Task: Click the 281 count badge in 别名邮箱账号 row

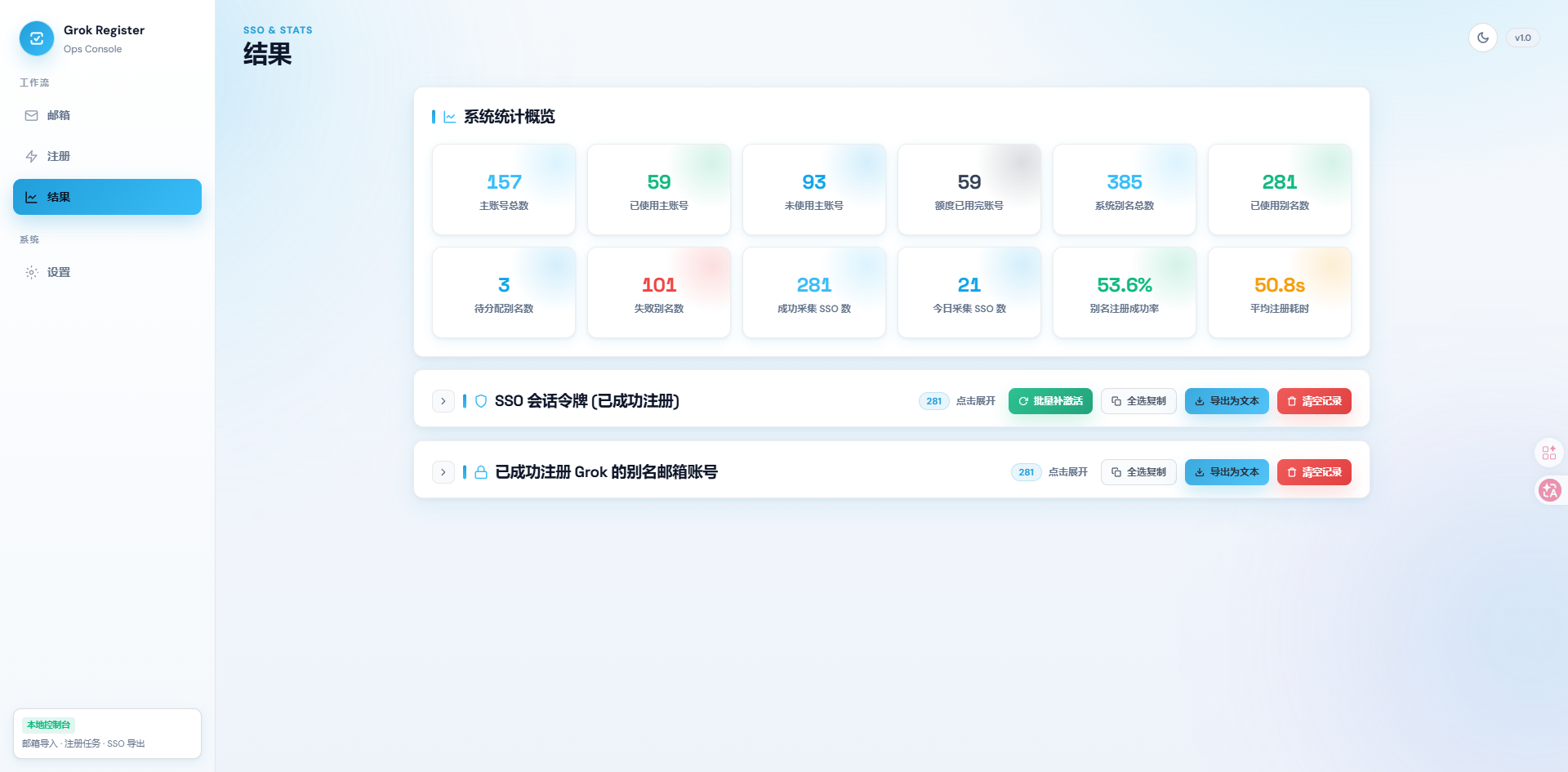Action: (1026, 472)
